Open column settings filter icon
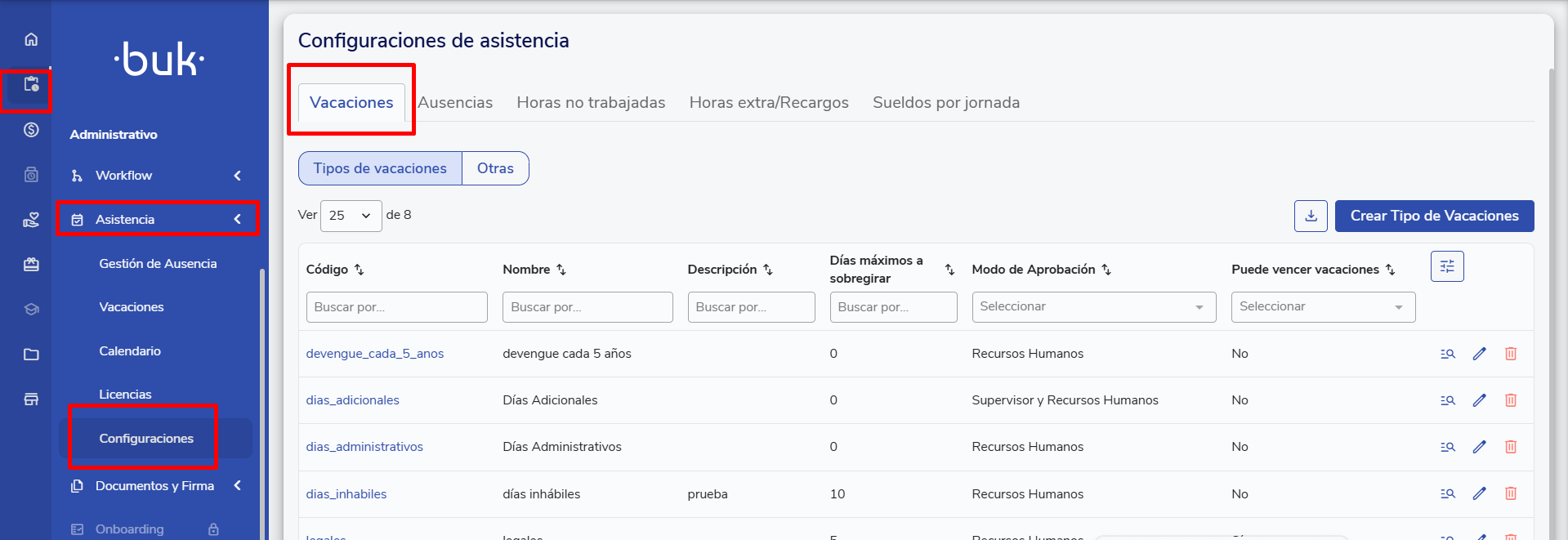 (x=1447, y=266)
